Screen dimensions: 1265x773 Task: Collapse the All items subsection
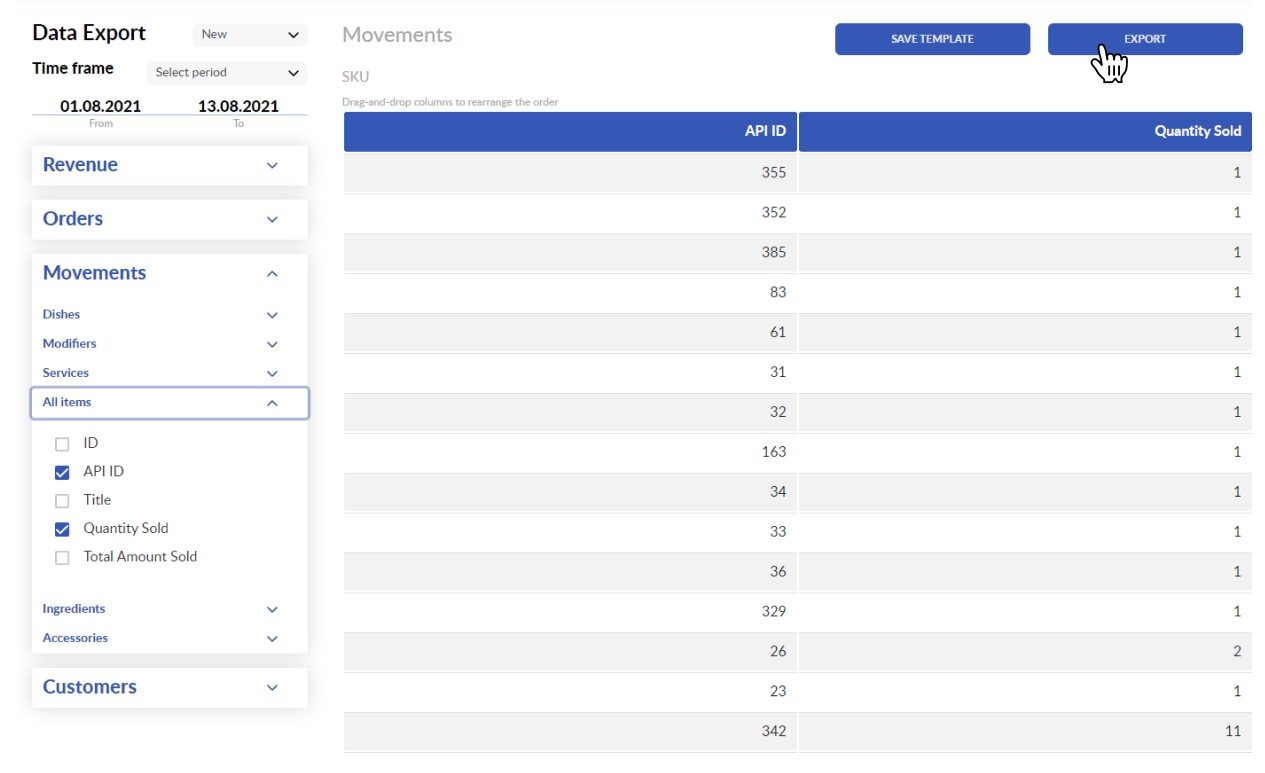(x=170, y=402)
